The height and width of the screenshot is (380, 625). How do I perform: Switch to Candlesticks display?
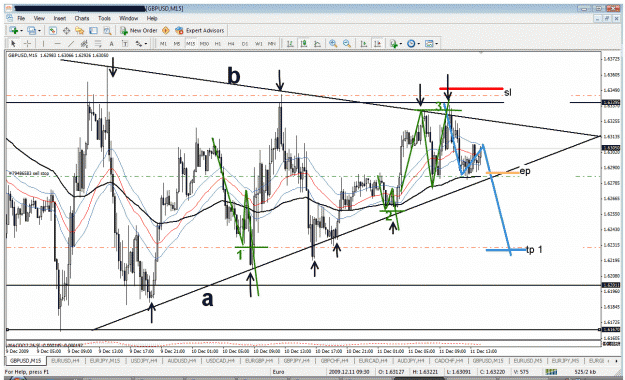(304, 43)
